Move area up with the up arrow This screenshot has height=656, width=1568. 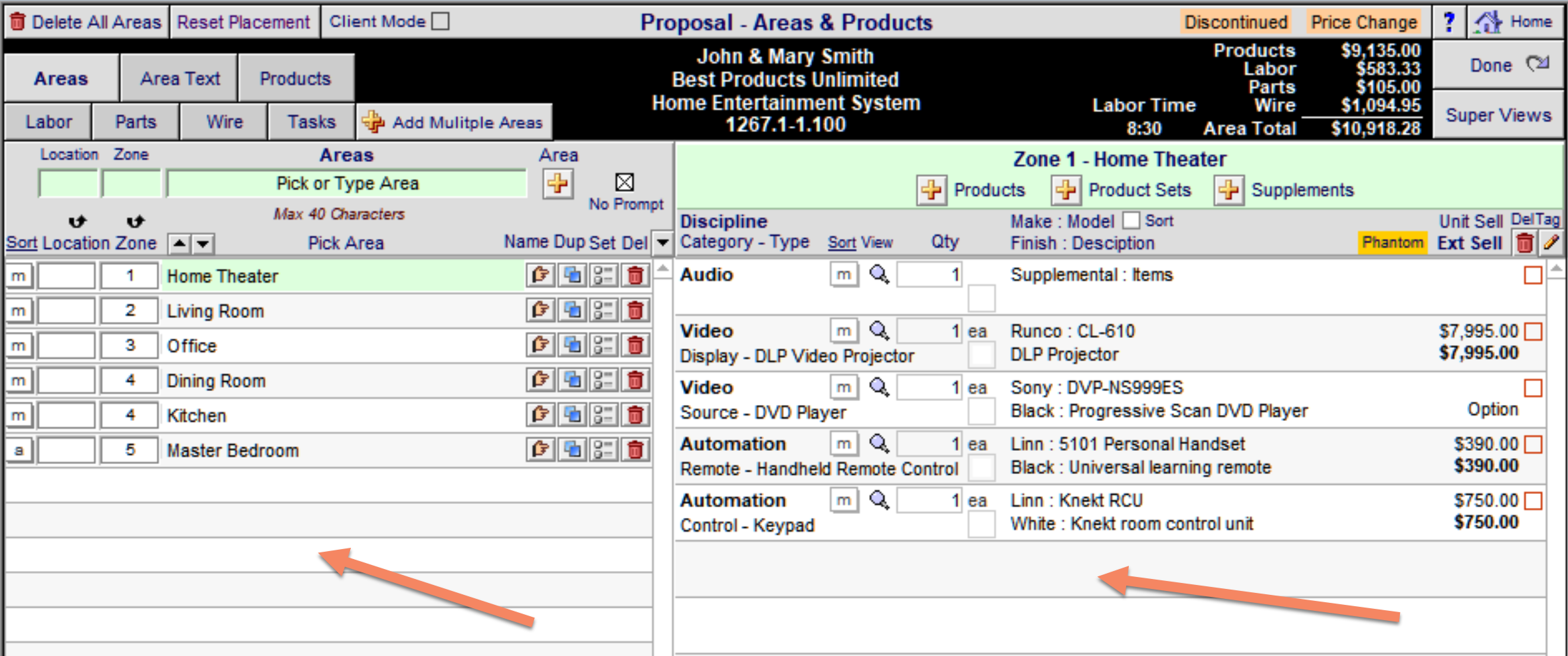[x=179, y=244]
